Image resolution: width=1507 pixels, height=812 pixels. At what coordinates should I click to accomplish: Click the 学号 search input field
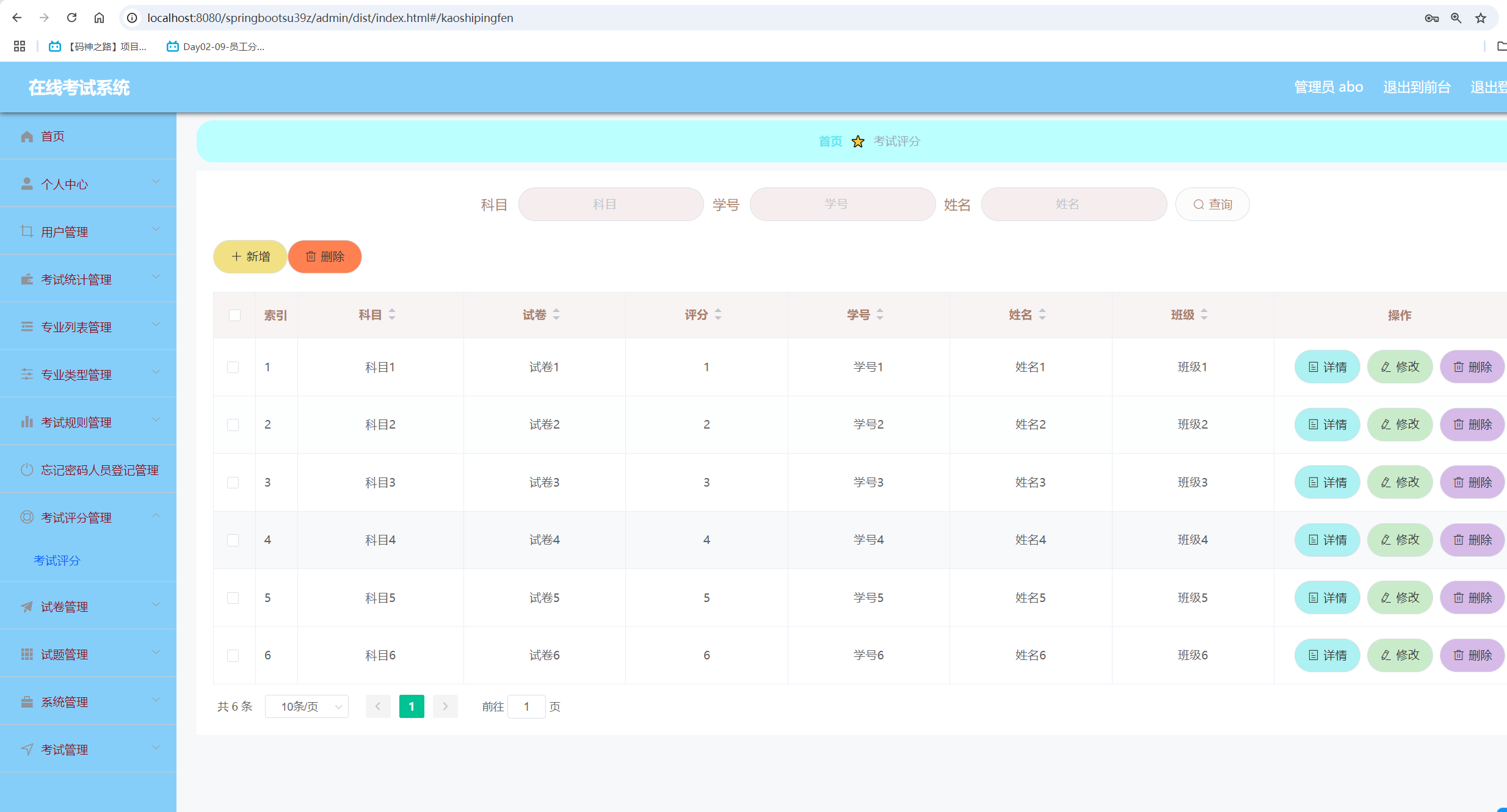point(842,204)
